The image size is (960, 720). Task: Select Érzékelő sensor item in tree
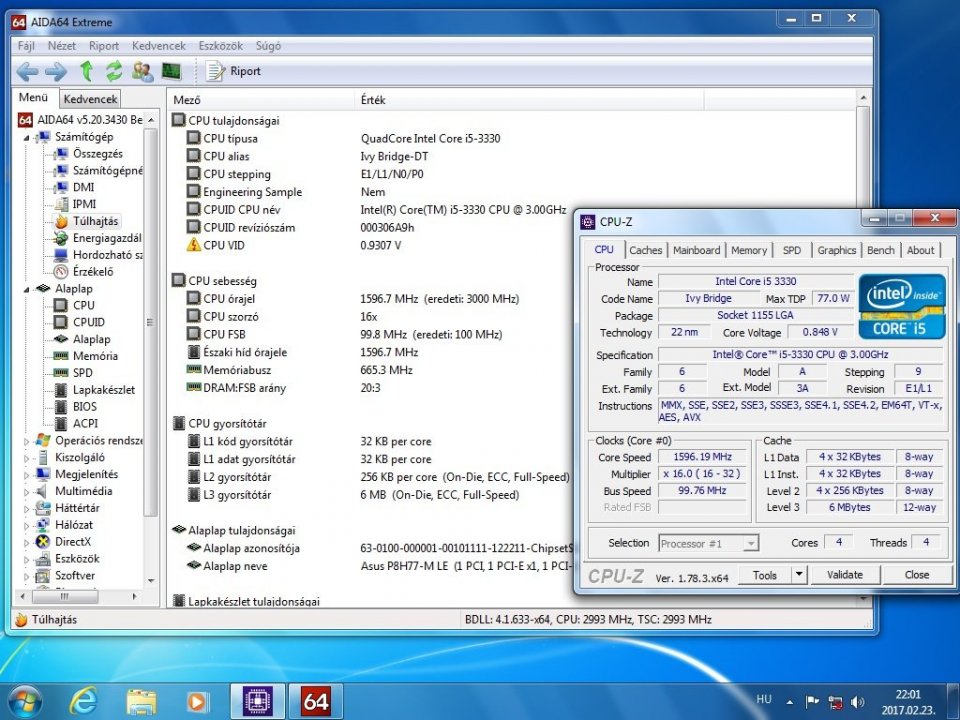[x=92, y=271]
